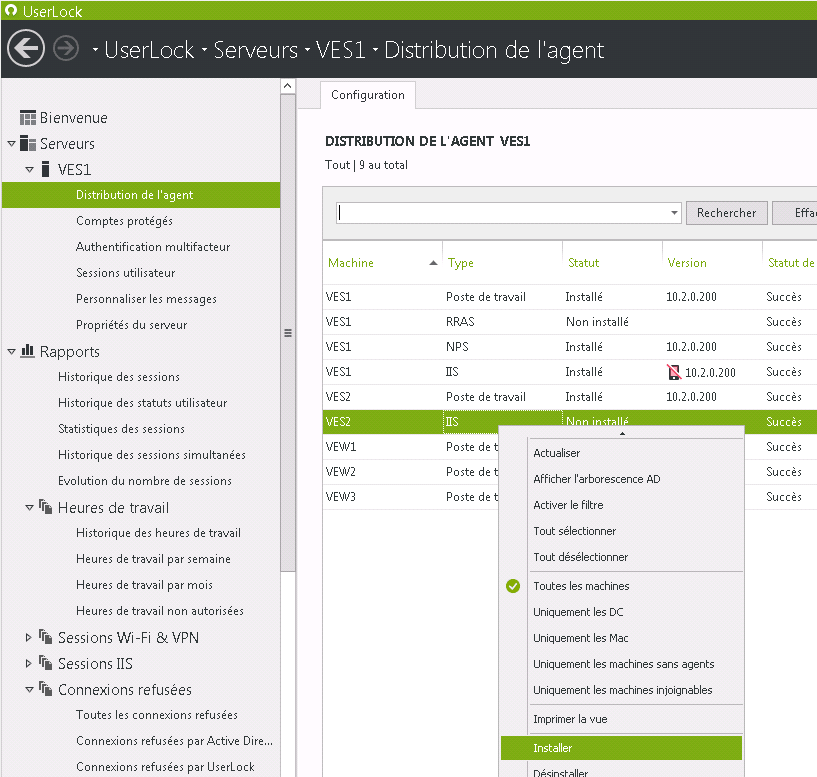Click the Bienvenue grid icon
817x777 pixels.
(28, 118)
